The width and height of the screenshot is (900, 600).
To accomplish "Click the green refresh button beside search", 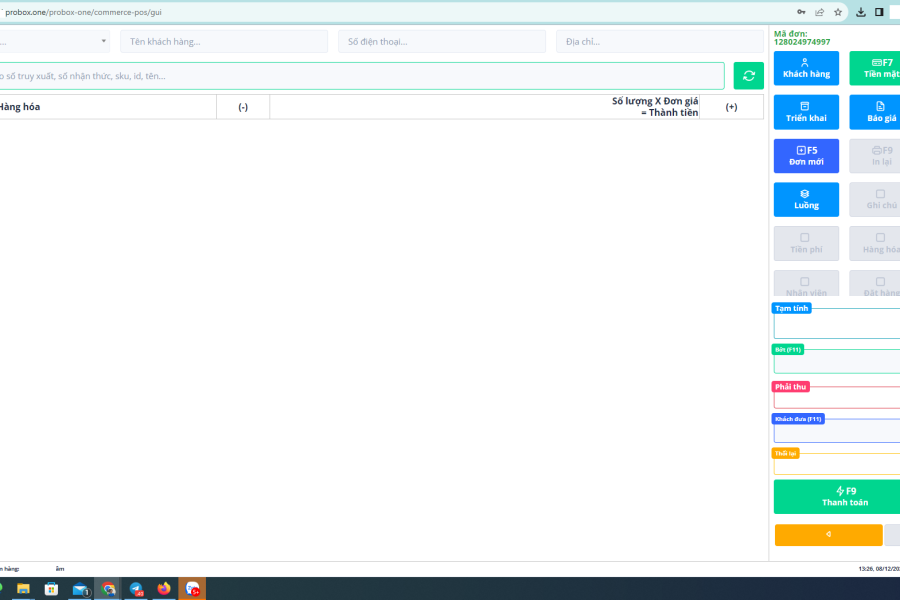I will 748,76.
